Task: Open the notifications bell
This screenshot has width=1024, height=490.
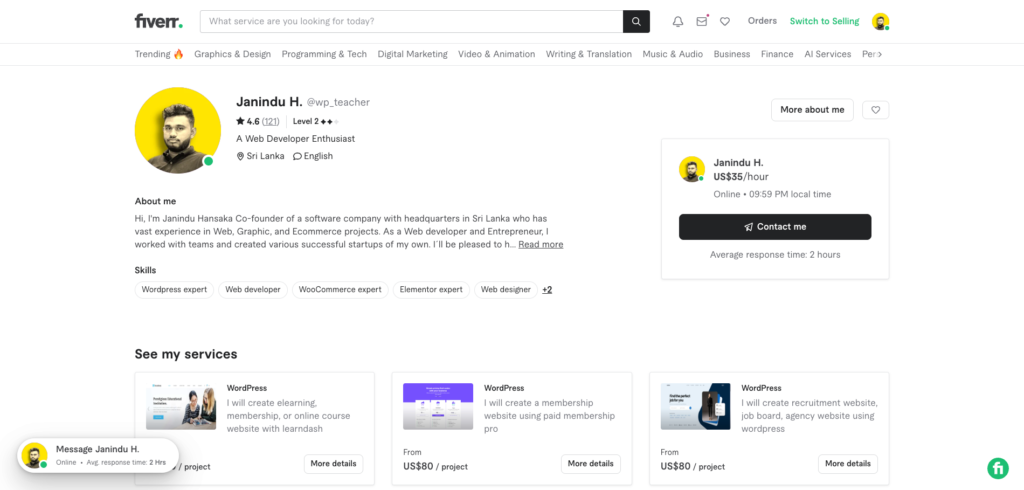Action: tap(678, 21)
